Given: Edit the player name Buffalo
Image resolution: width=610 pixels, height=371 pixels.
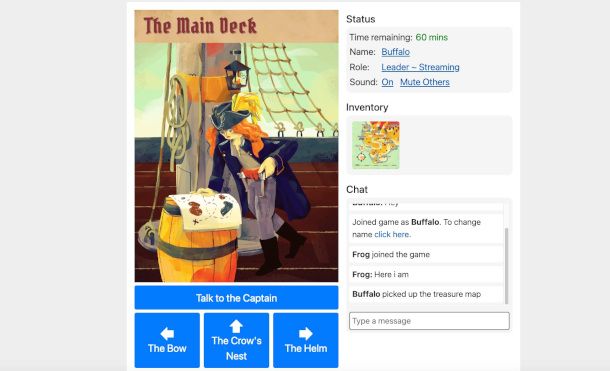Looking at the screenshot, I should point(395,52).
